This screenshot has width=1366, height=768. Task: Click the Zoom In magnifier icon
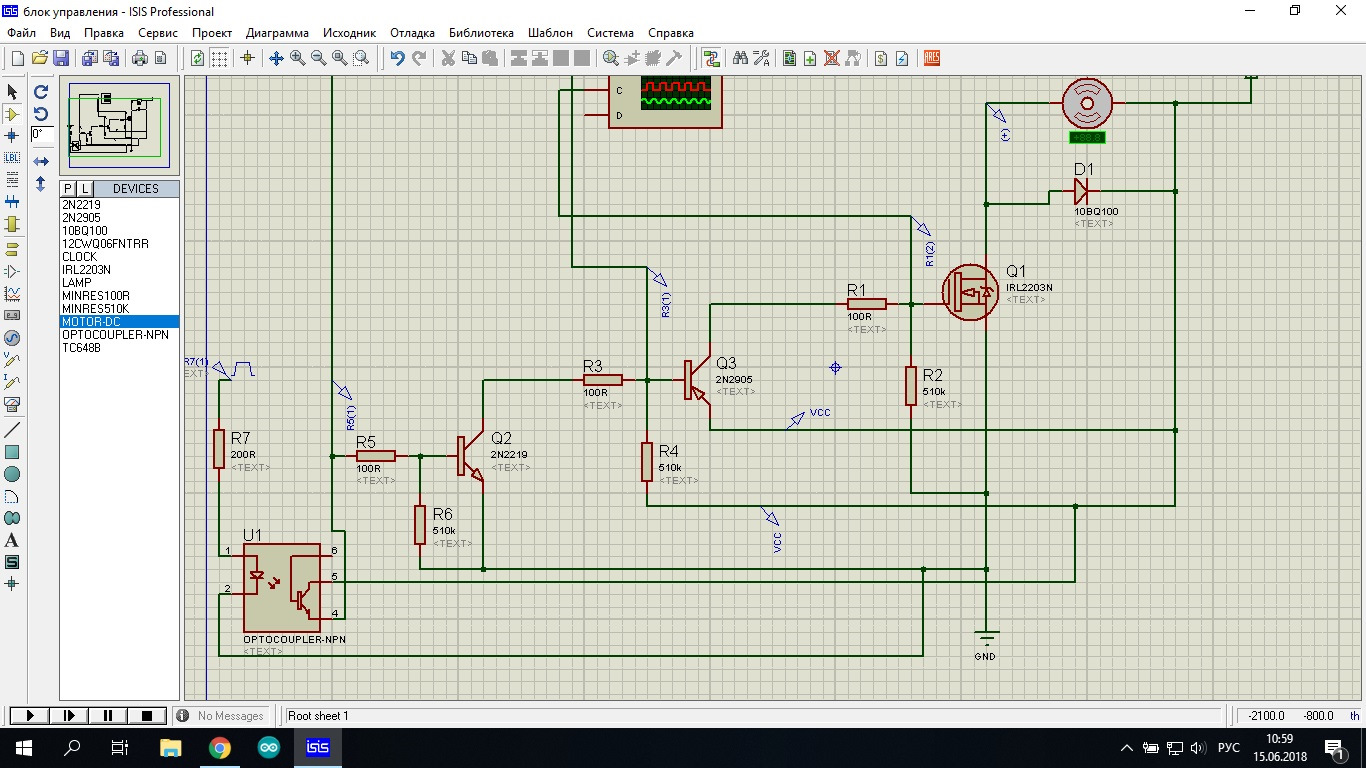298,58
